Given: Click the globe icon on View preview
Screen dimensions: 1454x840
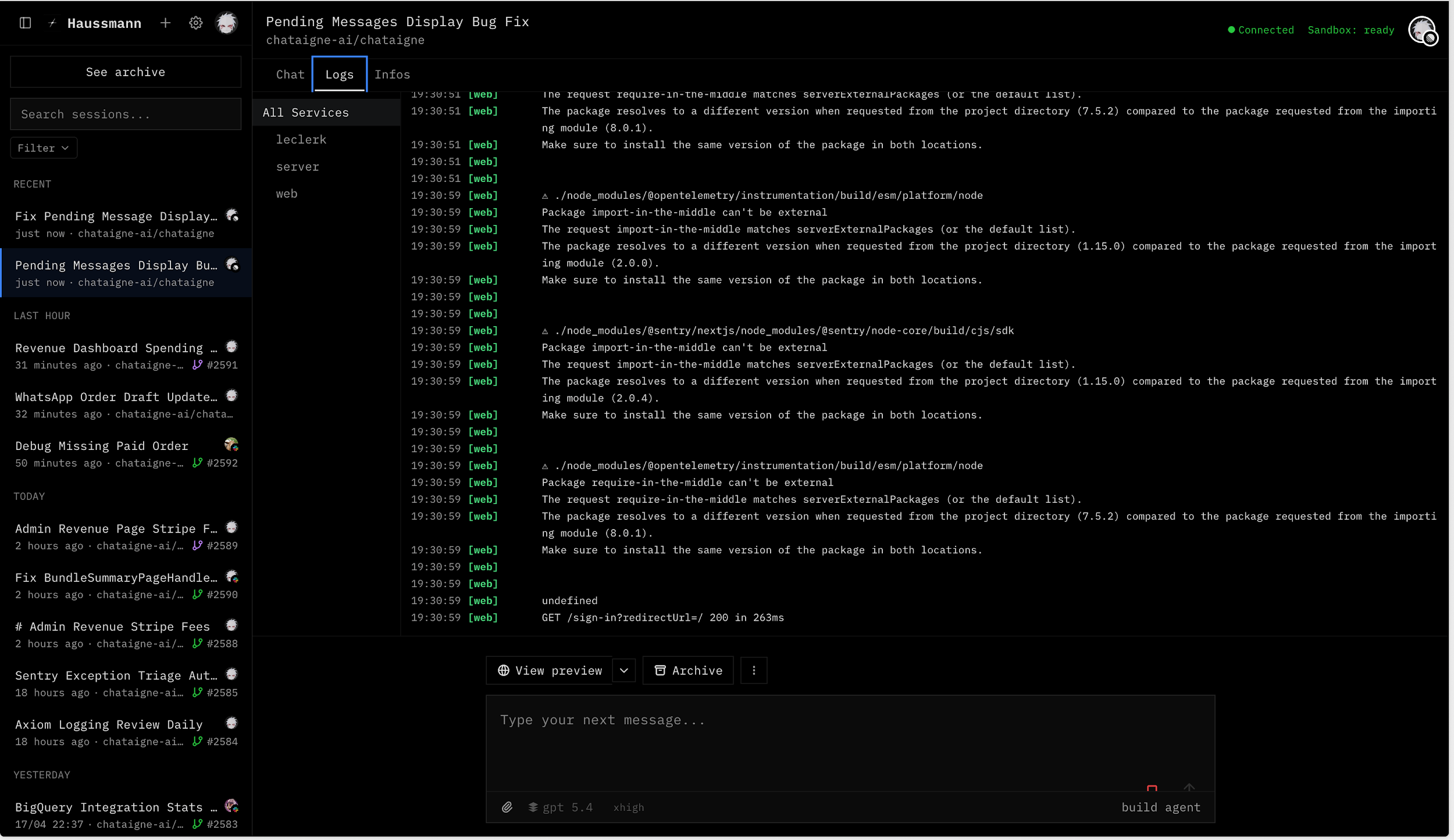Looking at the screenshot, I should point(504,670).
